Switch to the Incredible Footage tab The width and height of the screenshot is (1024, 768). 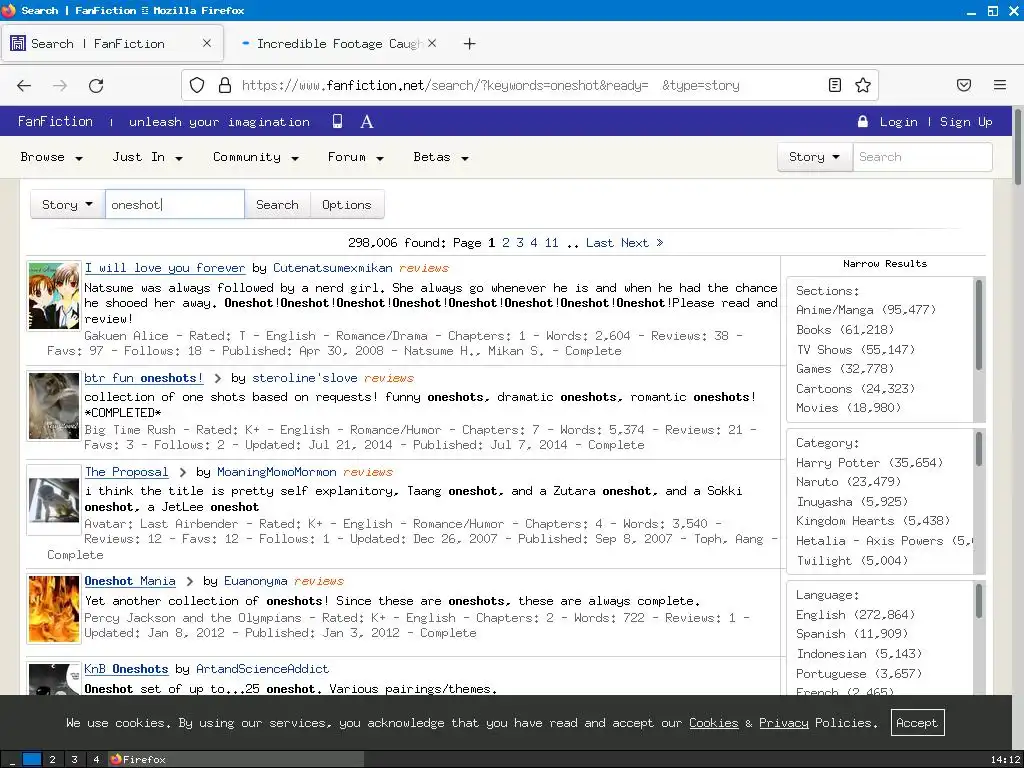coord(336,44)
